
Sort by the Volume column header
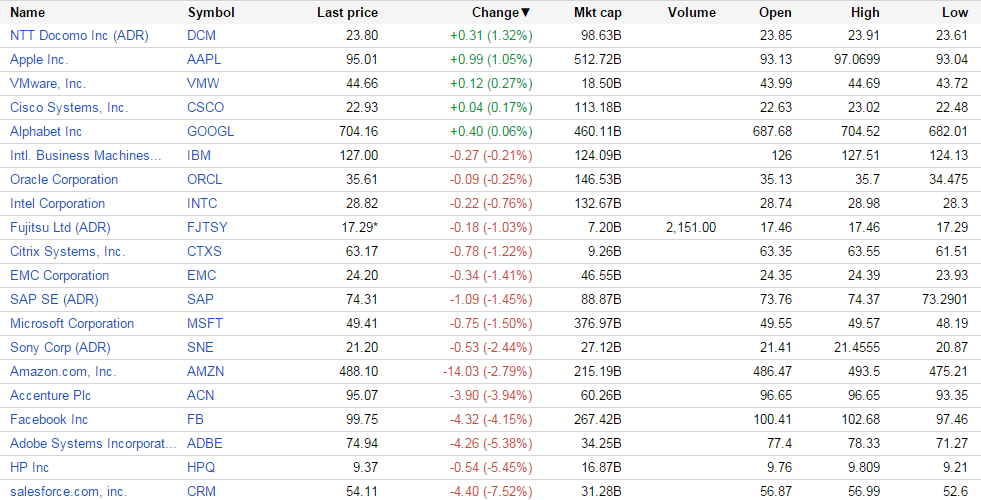tap(692, 12)
